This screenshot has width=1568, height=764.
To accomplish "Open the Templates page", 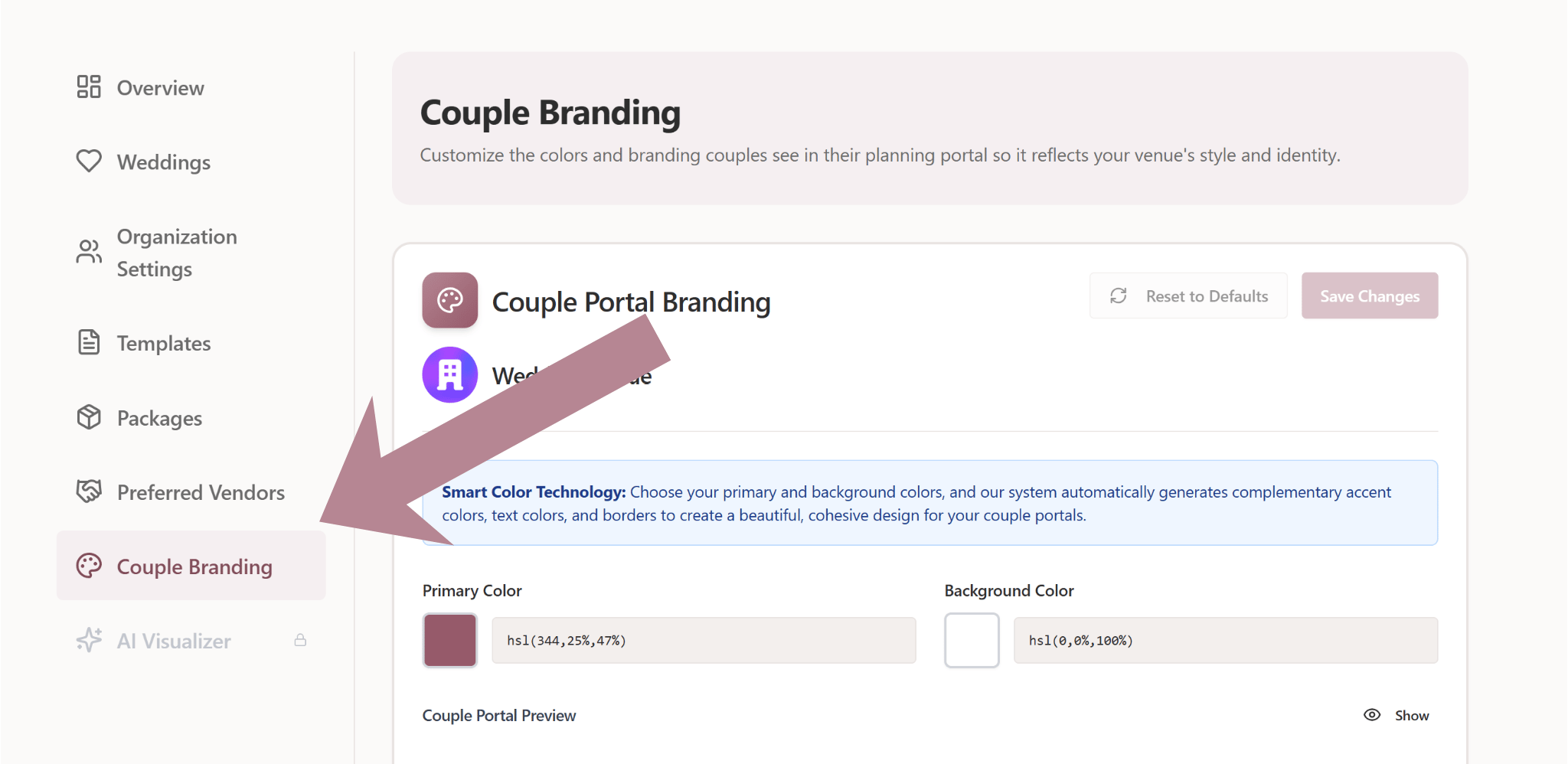I will coord(163,344).
